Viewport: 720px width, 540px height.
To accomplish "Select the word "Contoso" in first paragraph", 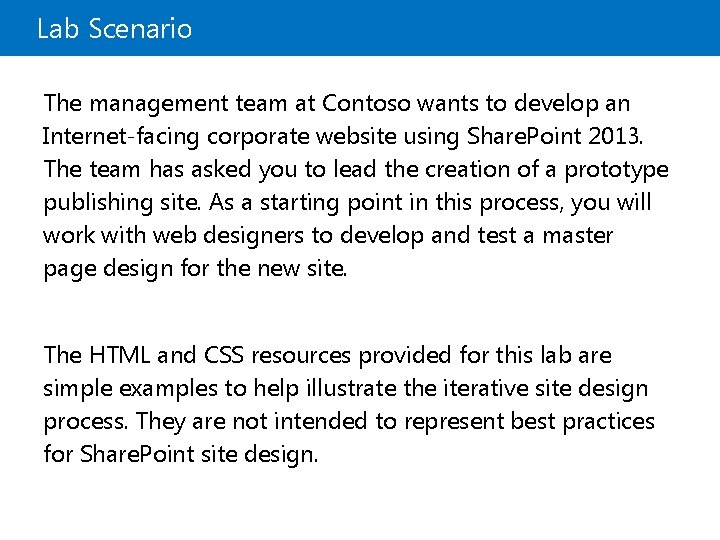I will pyautogui.click(x=366, y=103).
